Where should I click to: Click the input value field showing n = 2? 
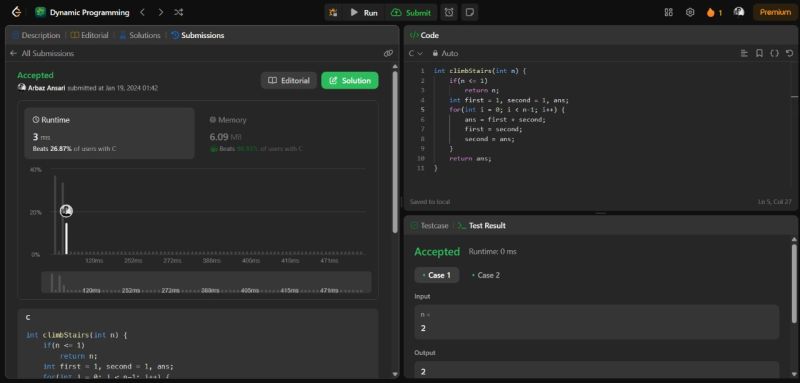click(596, 322)
